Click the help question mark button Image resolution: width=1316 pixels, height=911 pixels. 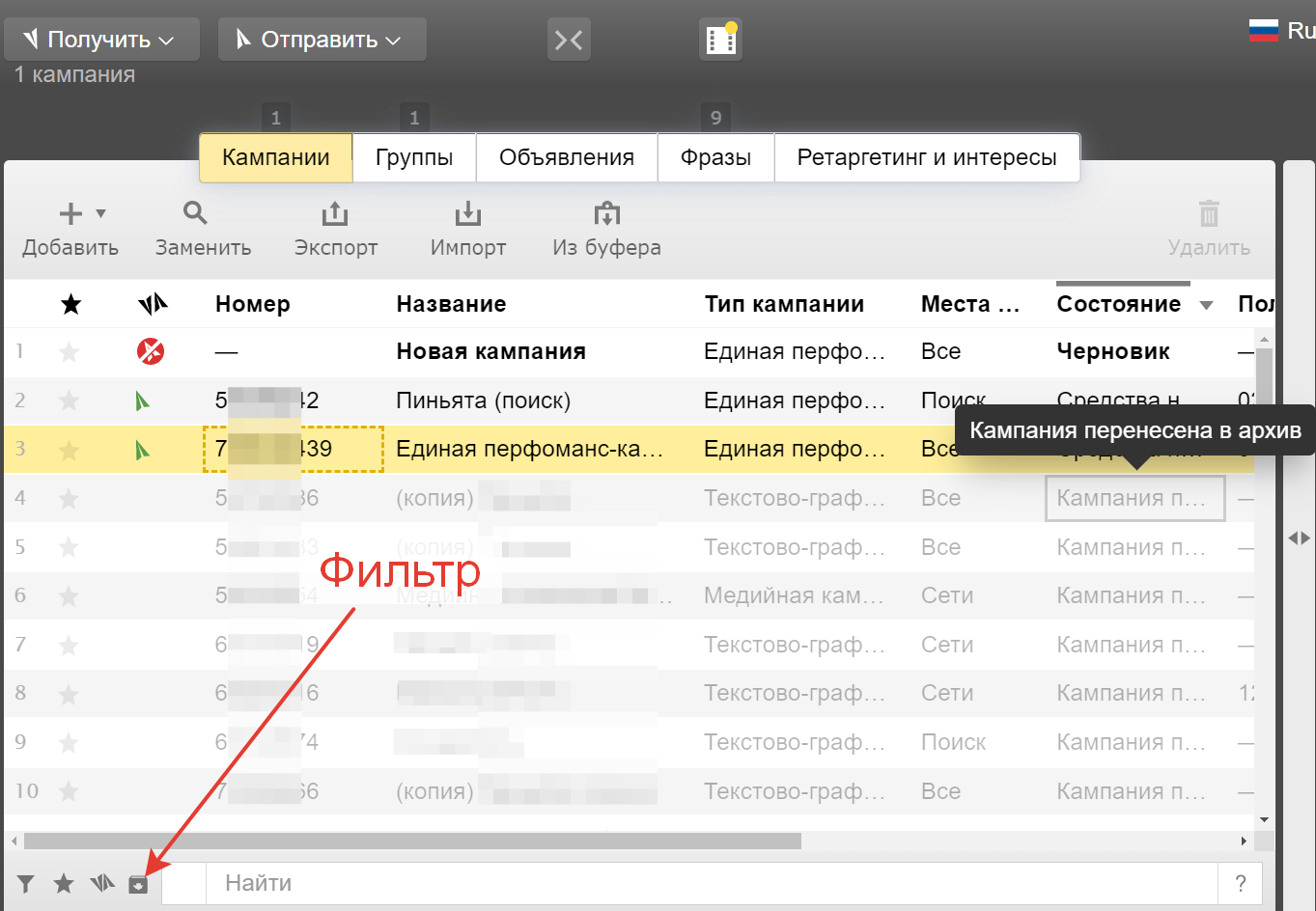[x=1241, y=883]
